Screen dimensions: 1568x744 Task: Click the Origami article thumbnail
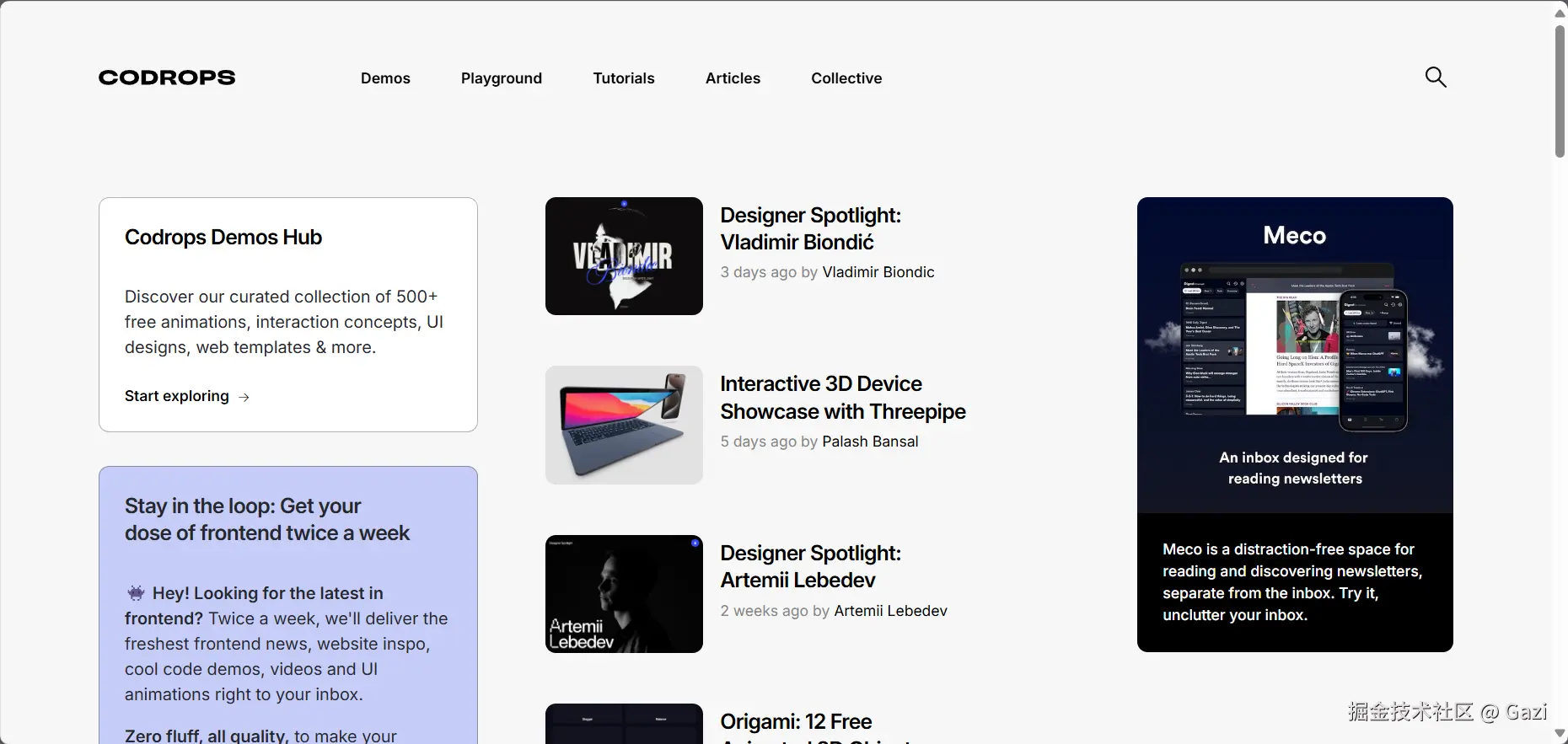pos(624,724)
